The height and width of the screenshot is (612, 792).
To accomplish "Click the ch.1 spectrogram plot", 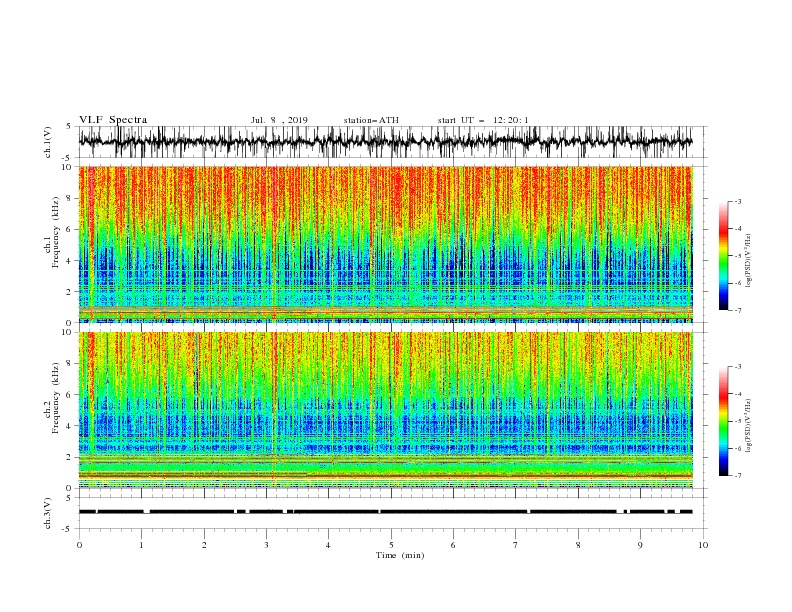I will point(386,244).
